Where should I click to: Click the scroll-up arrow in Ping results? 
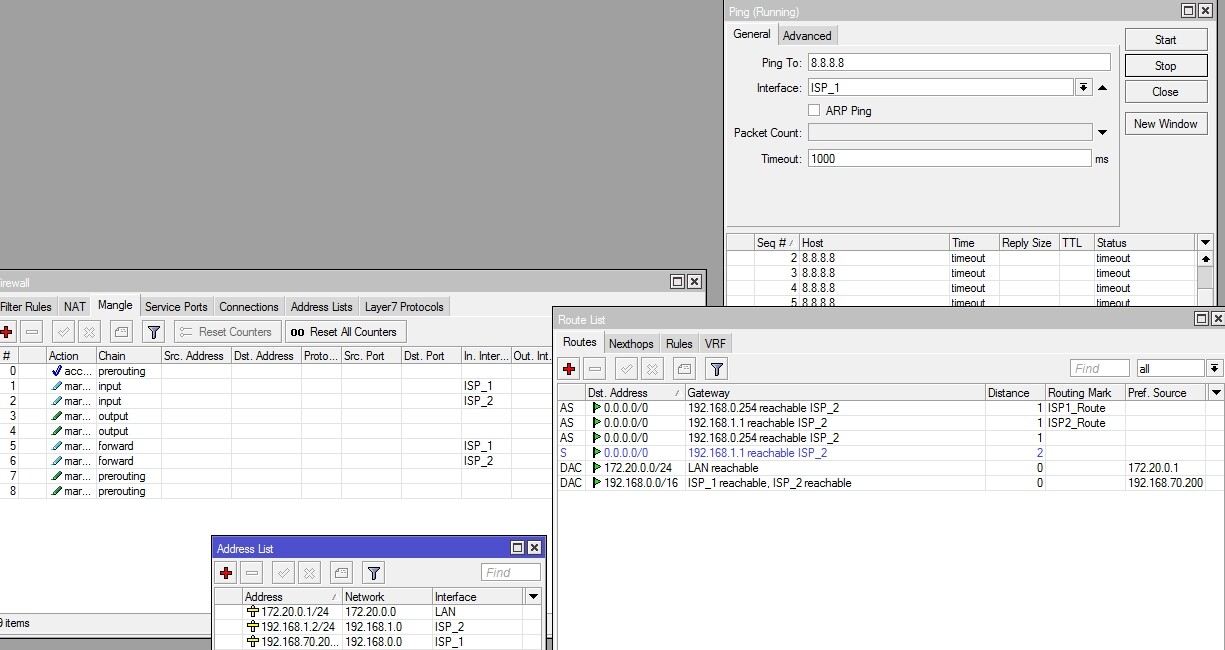click(1205, 258)
